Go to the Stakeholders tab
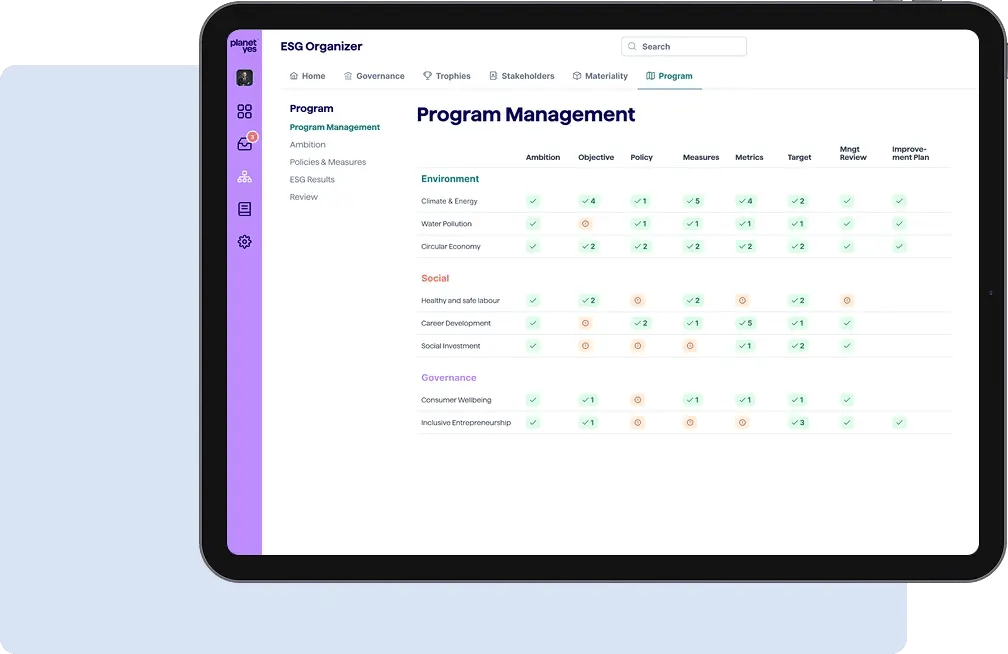The width and height of the screenshot is (1008, 654). pyautogui.click(x=521, y=76)
